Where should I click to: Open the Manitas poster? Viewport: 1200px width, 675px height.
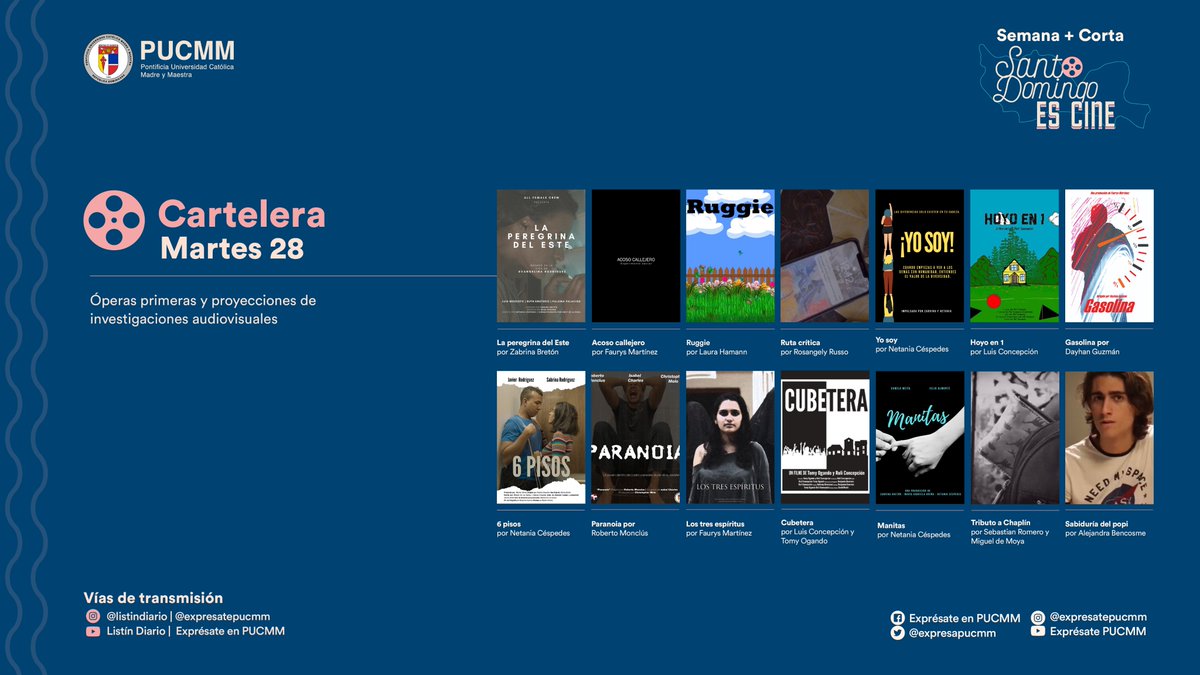pyautogui.click(x=920, y=438)
